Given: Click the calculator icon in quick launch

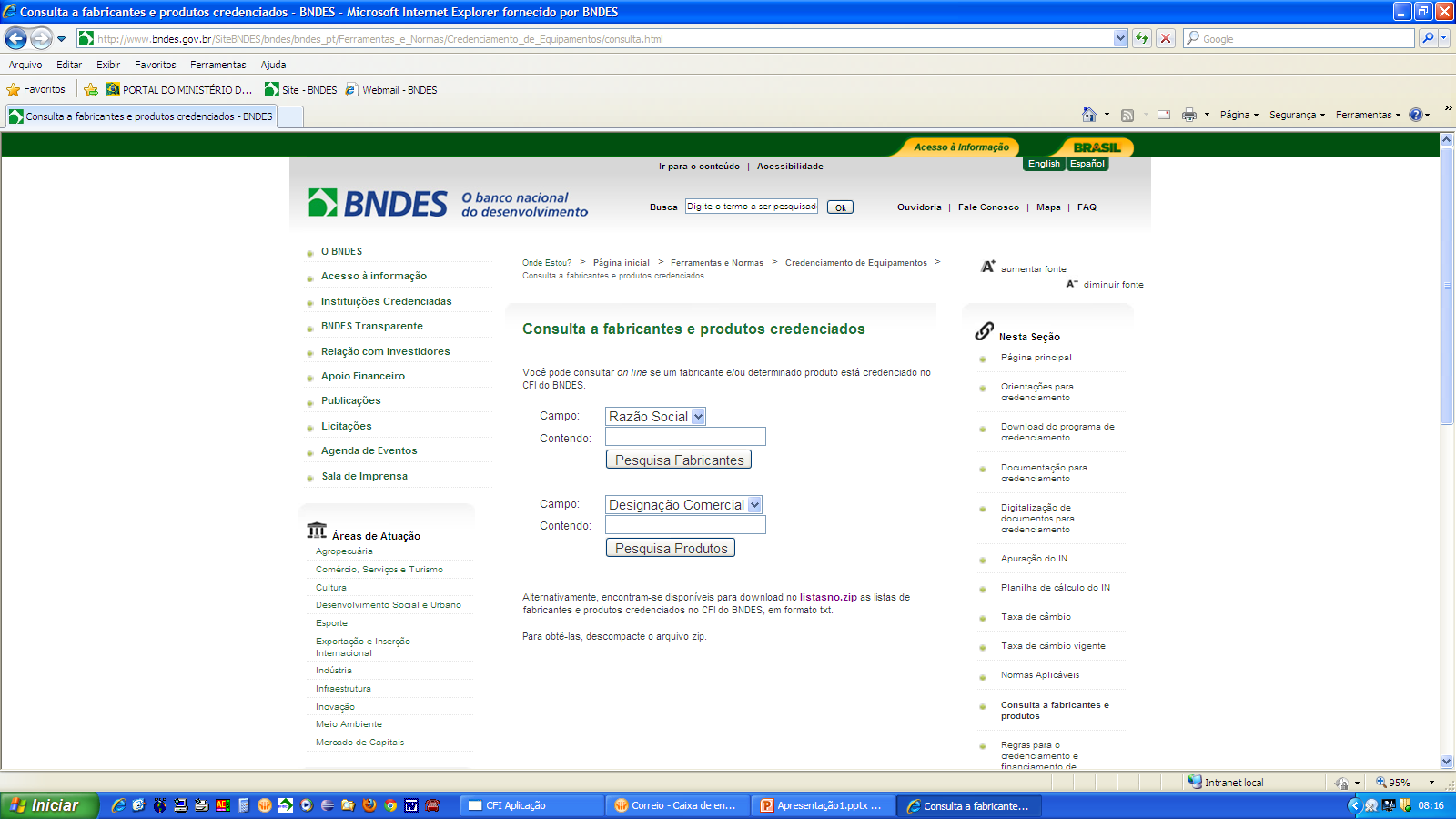Looking at the screenshot, I should pos(244,805).
